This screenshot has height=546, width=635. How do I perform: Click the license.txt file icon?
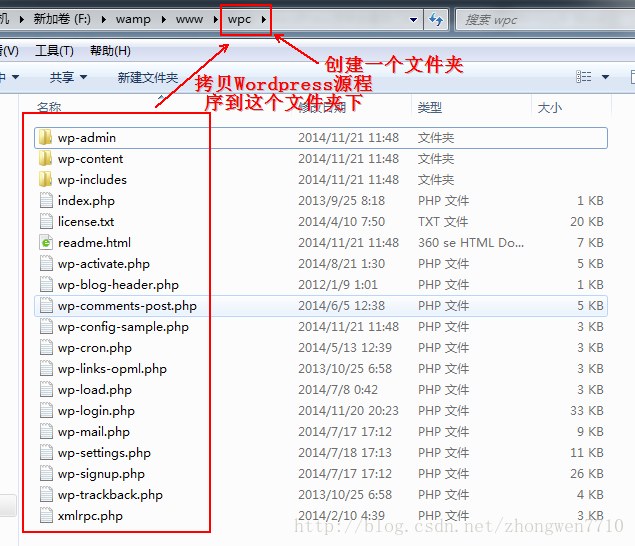coord(46,222)
